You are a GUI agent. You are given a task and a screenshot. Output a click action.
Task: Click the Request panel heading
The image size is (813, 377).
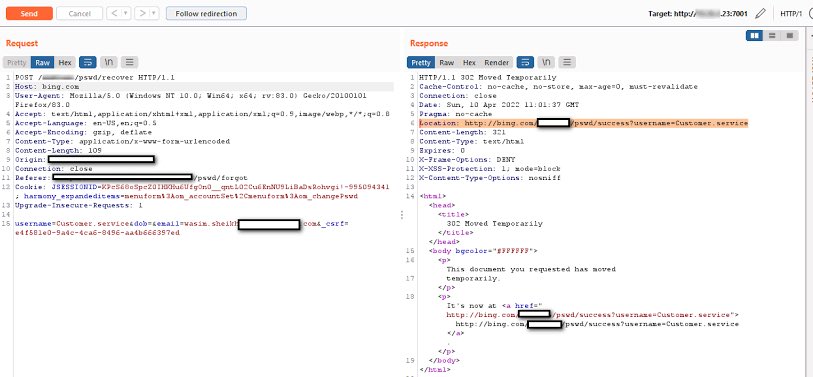click(22, 43)
